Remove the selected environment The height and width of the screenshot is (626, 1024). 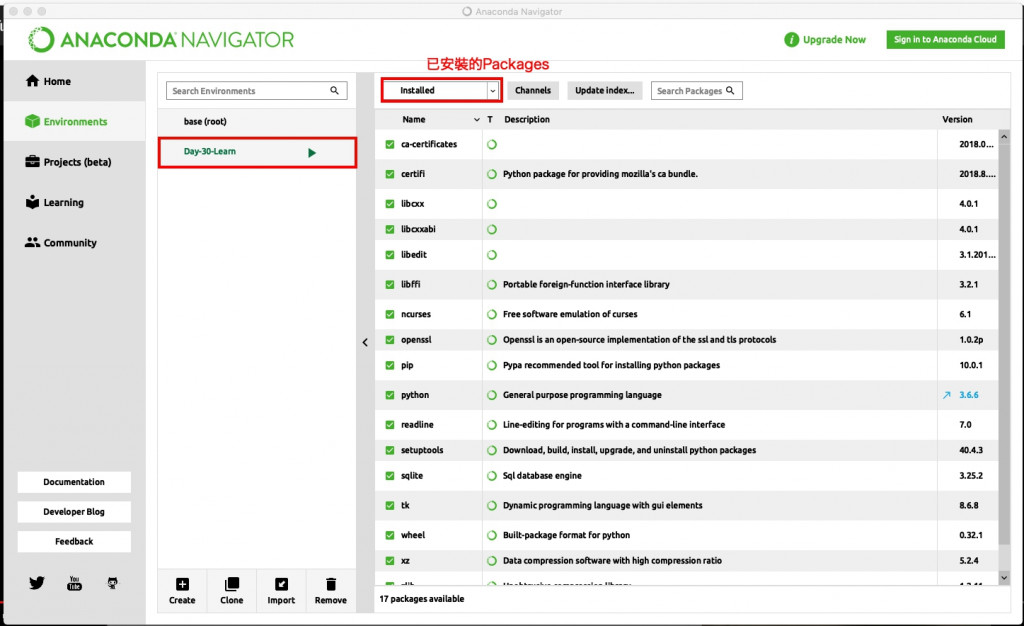pyautogui.click(x=330, y=591)
